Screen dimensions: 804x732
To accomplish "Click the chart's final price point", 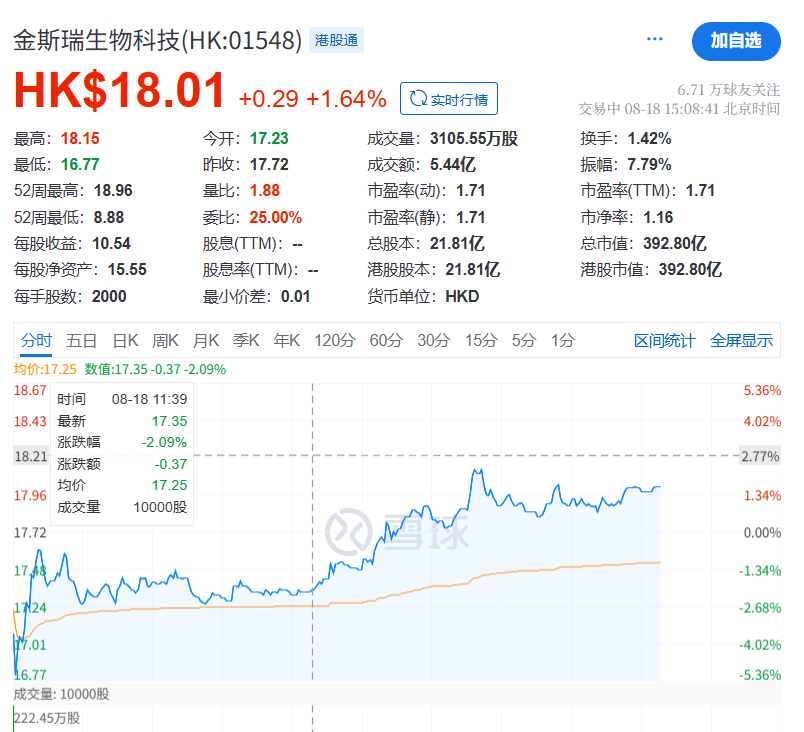I will [x=659, y=487].
